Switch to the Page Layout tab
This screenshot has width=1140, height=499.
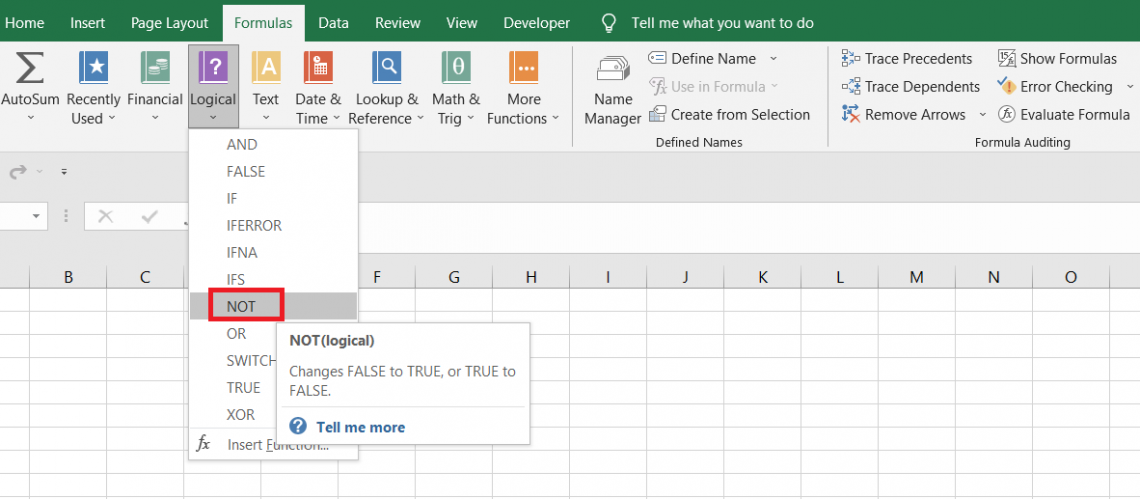[x=169, y=23]
